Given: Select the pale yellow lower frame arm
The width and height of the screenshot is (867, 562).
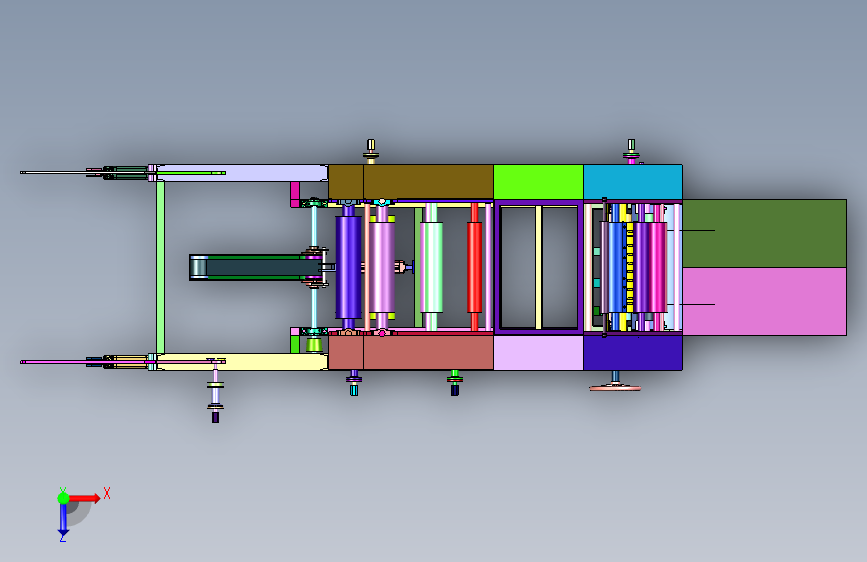Looking at the screenshot, I should pos(241,362).
